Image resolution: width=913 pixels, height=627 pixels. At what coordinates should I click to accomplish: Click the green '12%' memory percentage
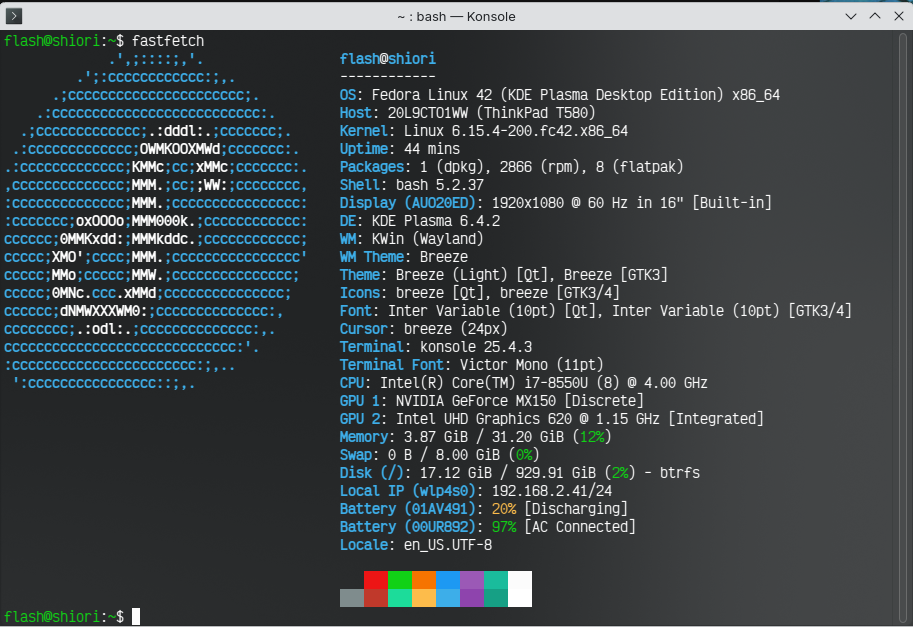[592, 438]
